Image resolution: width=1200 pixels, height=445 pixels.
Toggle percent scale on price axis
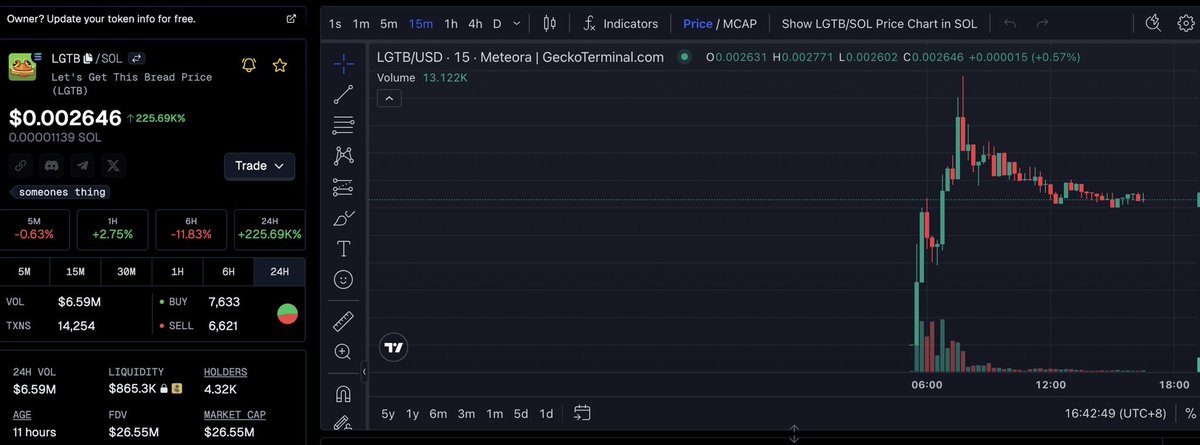coord(1189,414)
